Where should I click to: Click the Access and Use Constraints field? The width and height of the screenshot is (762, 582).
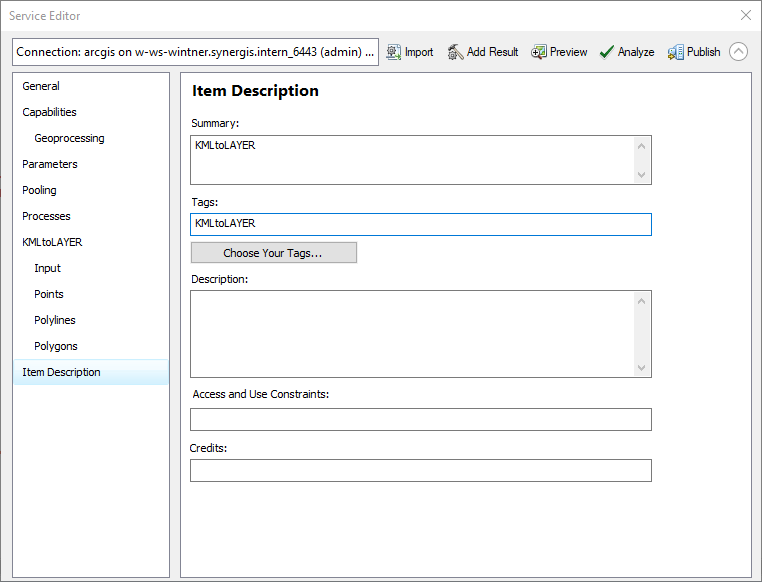click(420, 419)
